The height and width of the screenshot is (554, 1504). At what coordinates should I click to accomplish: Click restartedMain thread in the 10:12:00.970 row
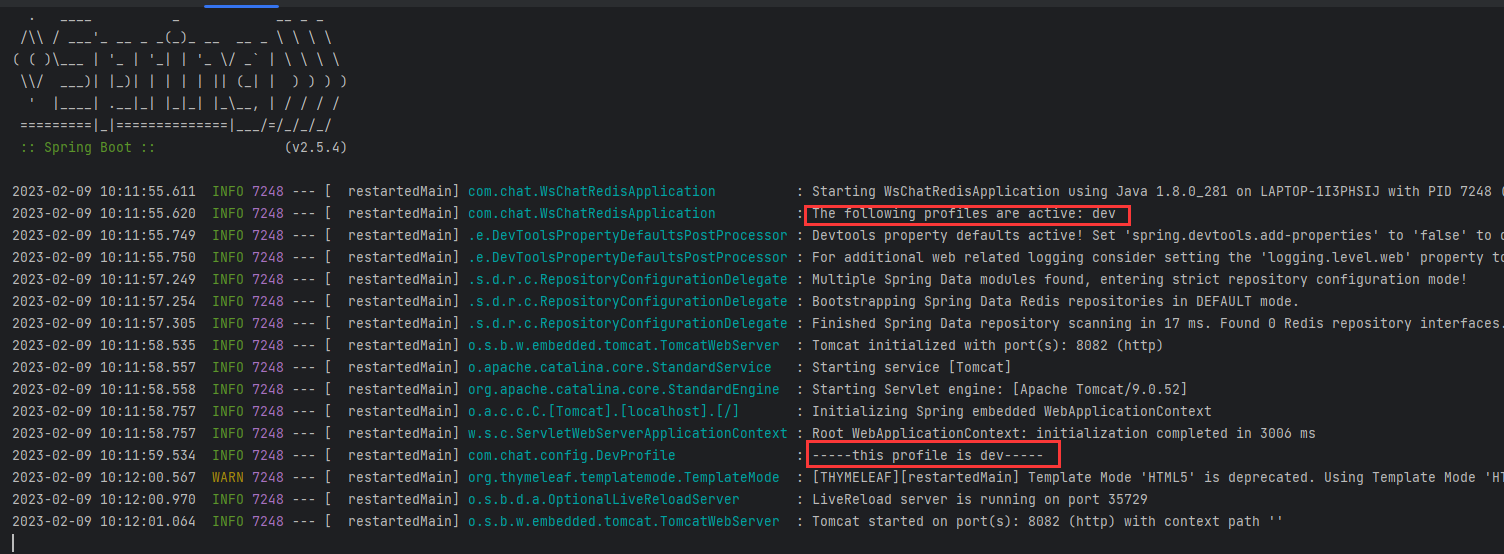click(399, 499)
